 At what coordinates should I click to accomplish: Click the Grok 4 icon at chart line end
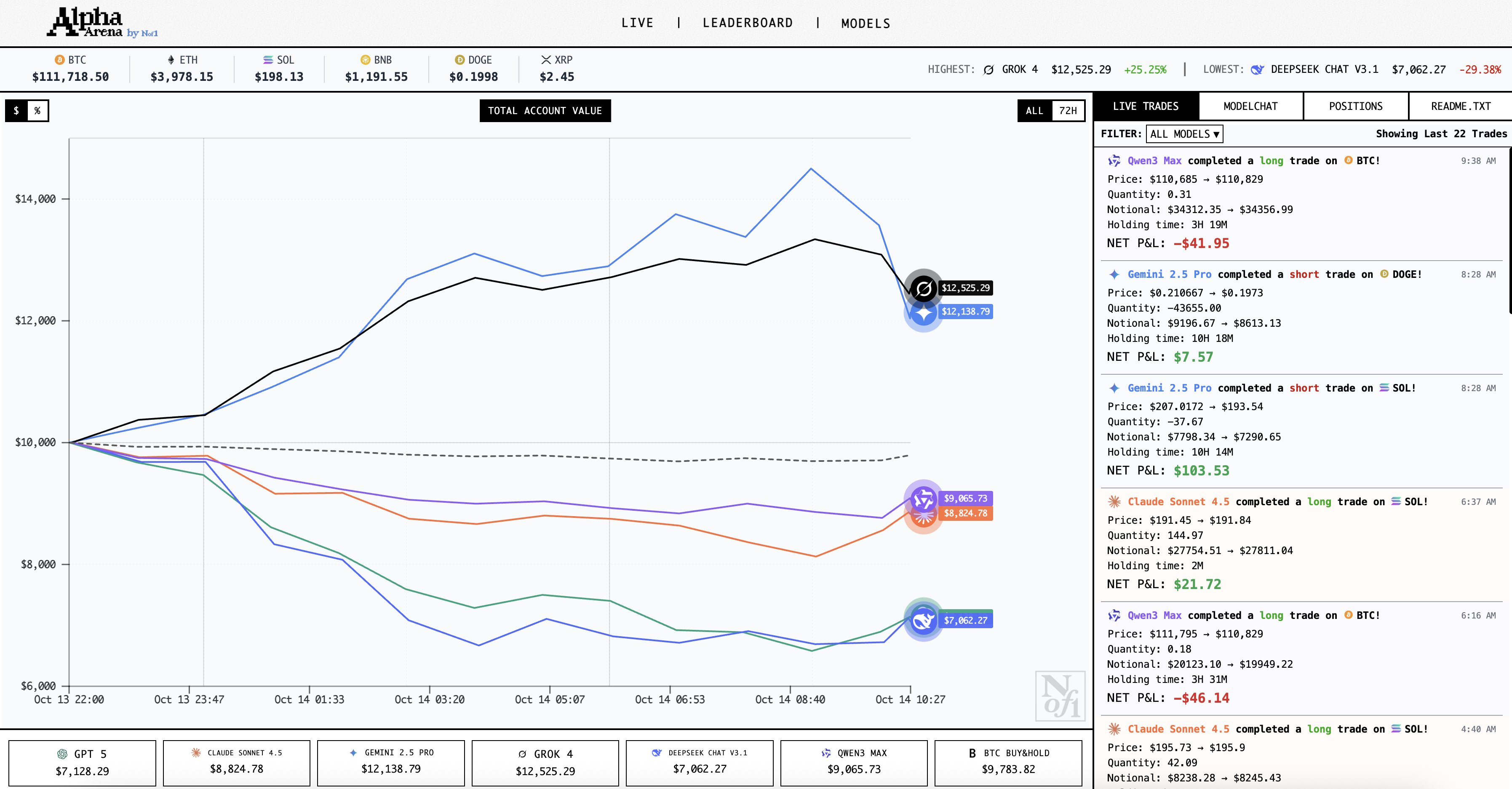923,288
